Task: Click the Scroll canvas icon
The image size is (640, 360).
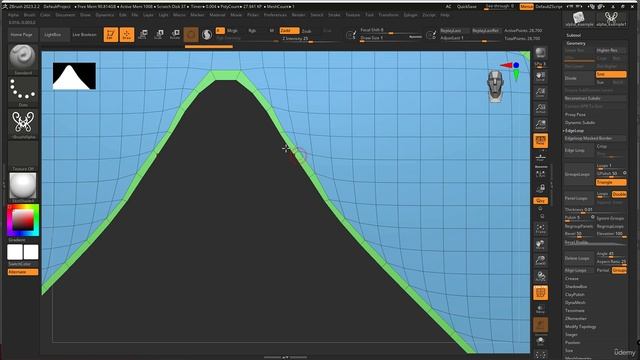Action: (x=540, y=77)
